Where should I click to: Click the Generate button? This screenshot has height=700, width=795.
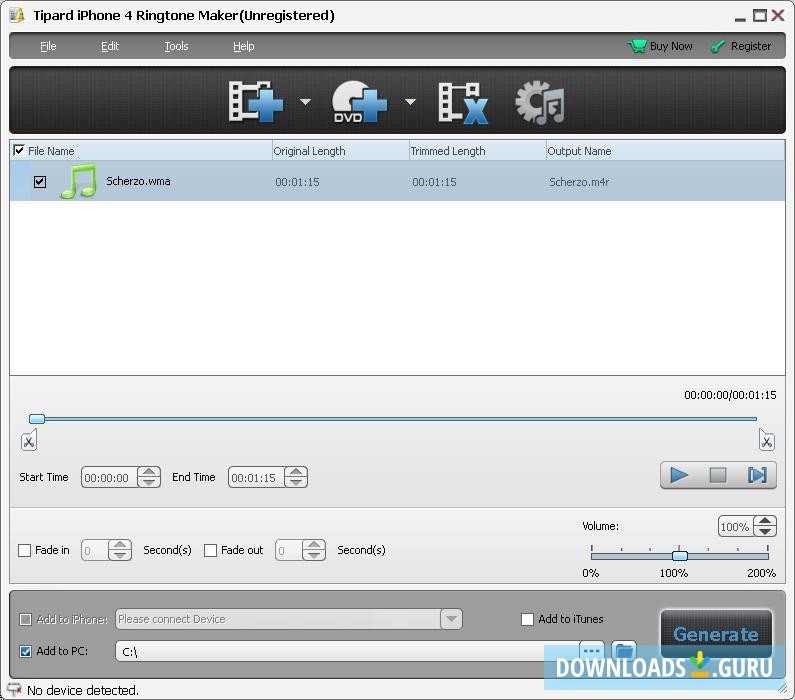tap(716, 634)
